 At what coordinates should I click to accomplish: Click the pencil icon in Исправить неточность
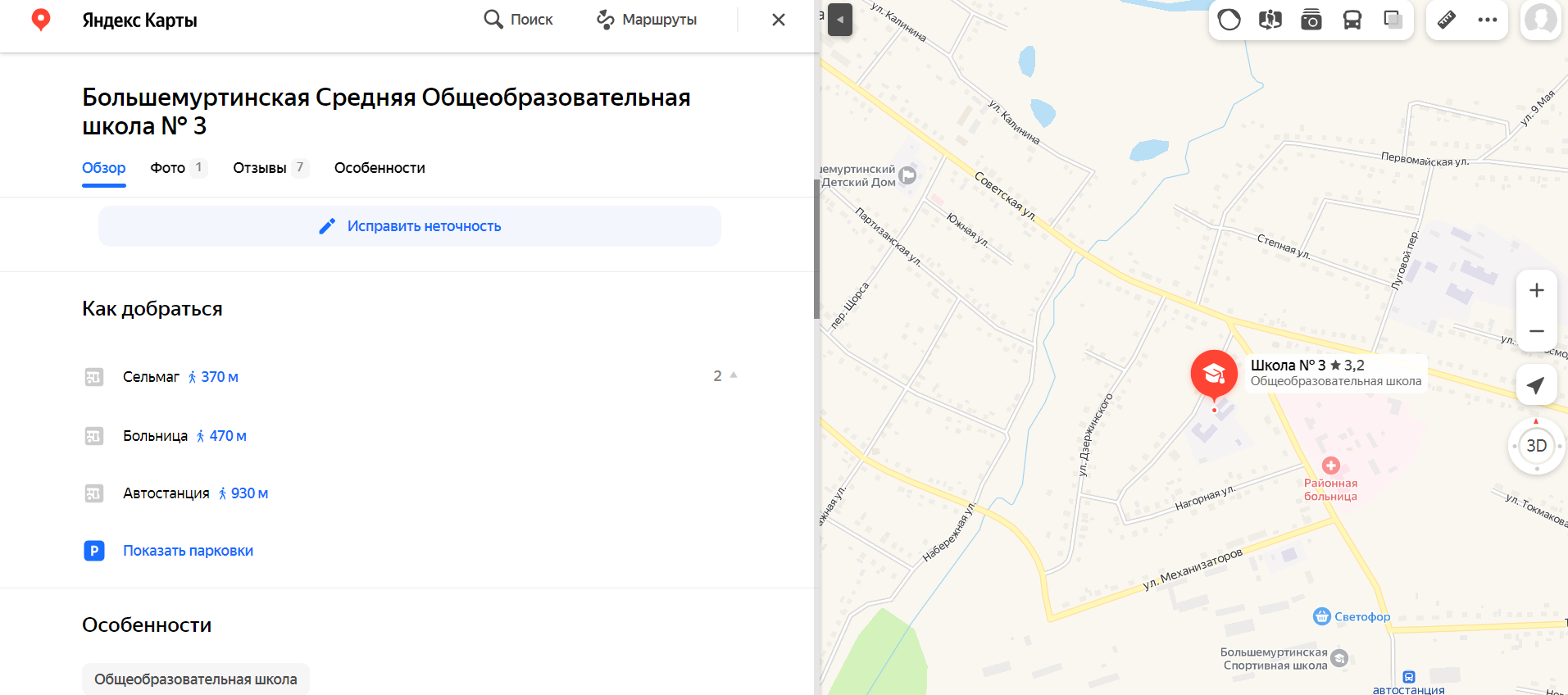tap(327, 226)
